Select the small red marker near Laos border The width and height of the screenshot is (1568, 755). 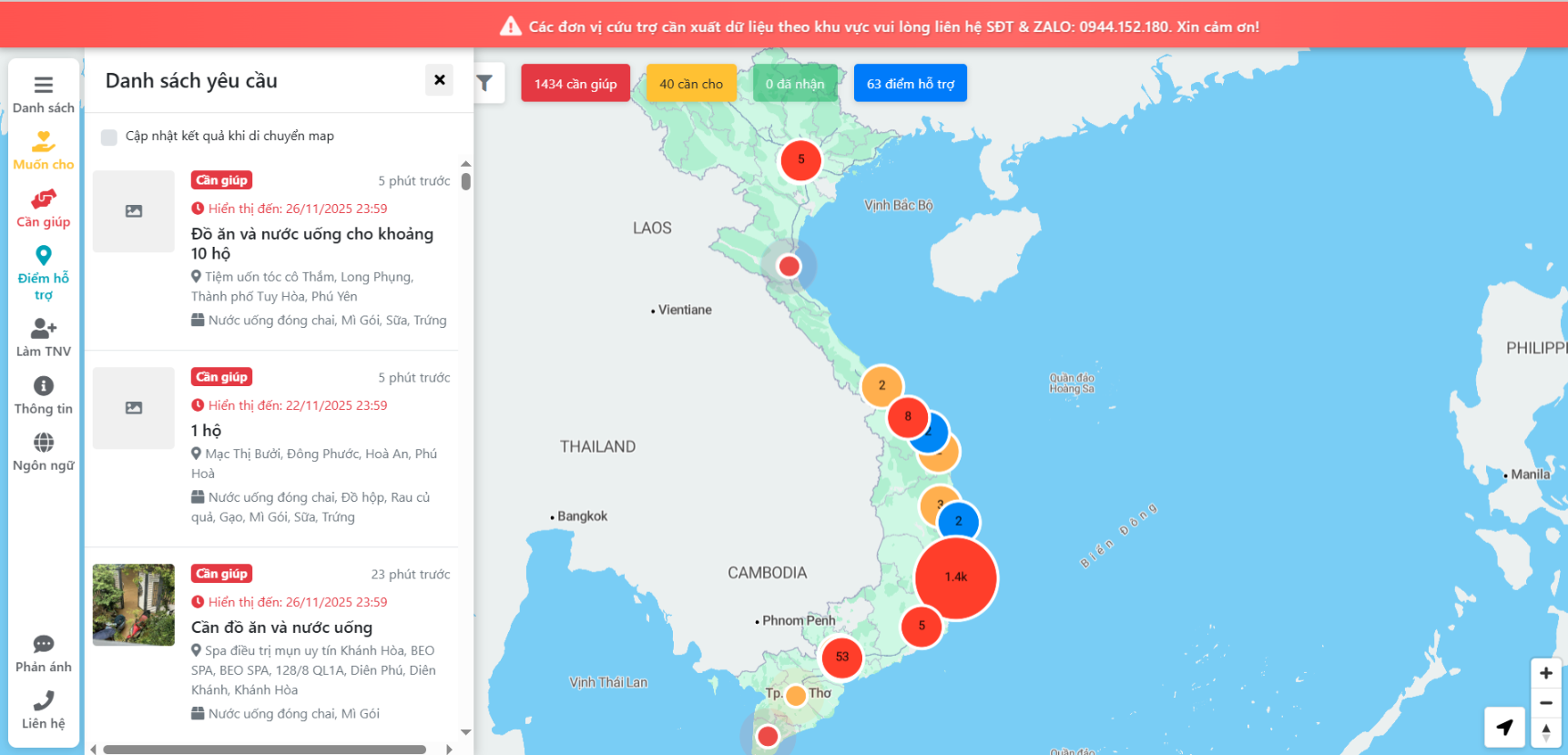pyautogui.click(x=789, y=266)
